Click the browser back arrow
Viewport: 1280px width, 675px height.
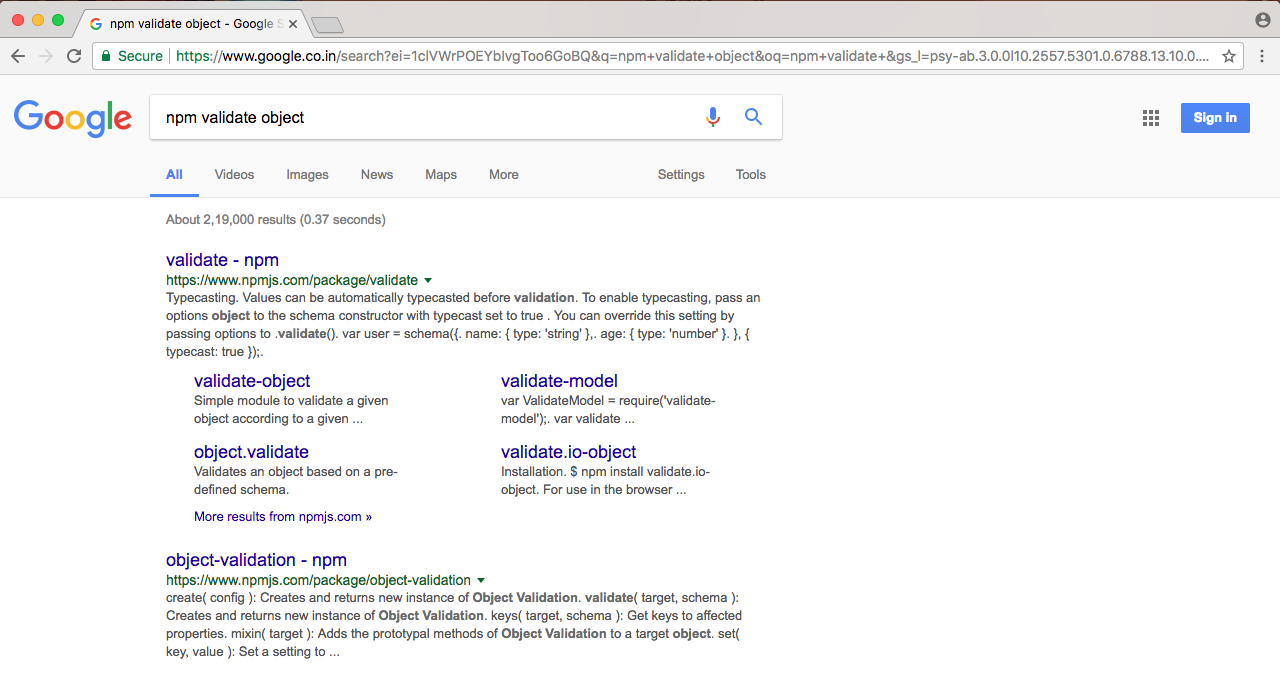[18, 56]
